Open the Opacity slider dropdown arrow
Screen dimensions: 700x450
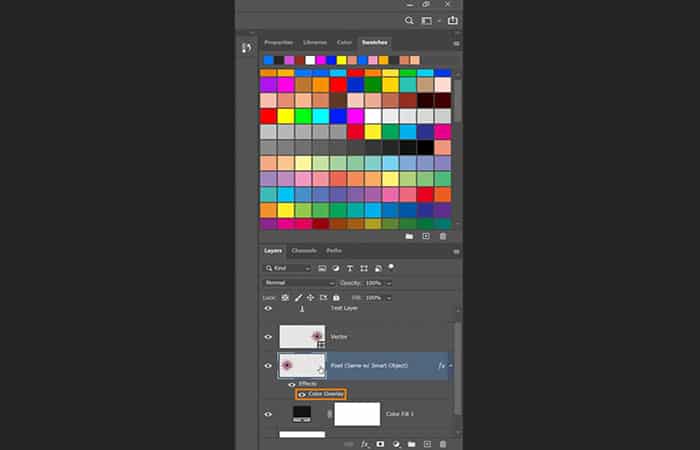[x=389, y=283]
